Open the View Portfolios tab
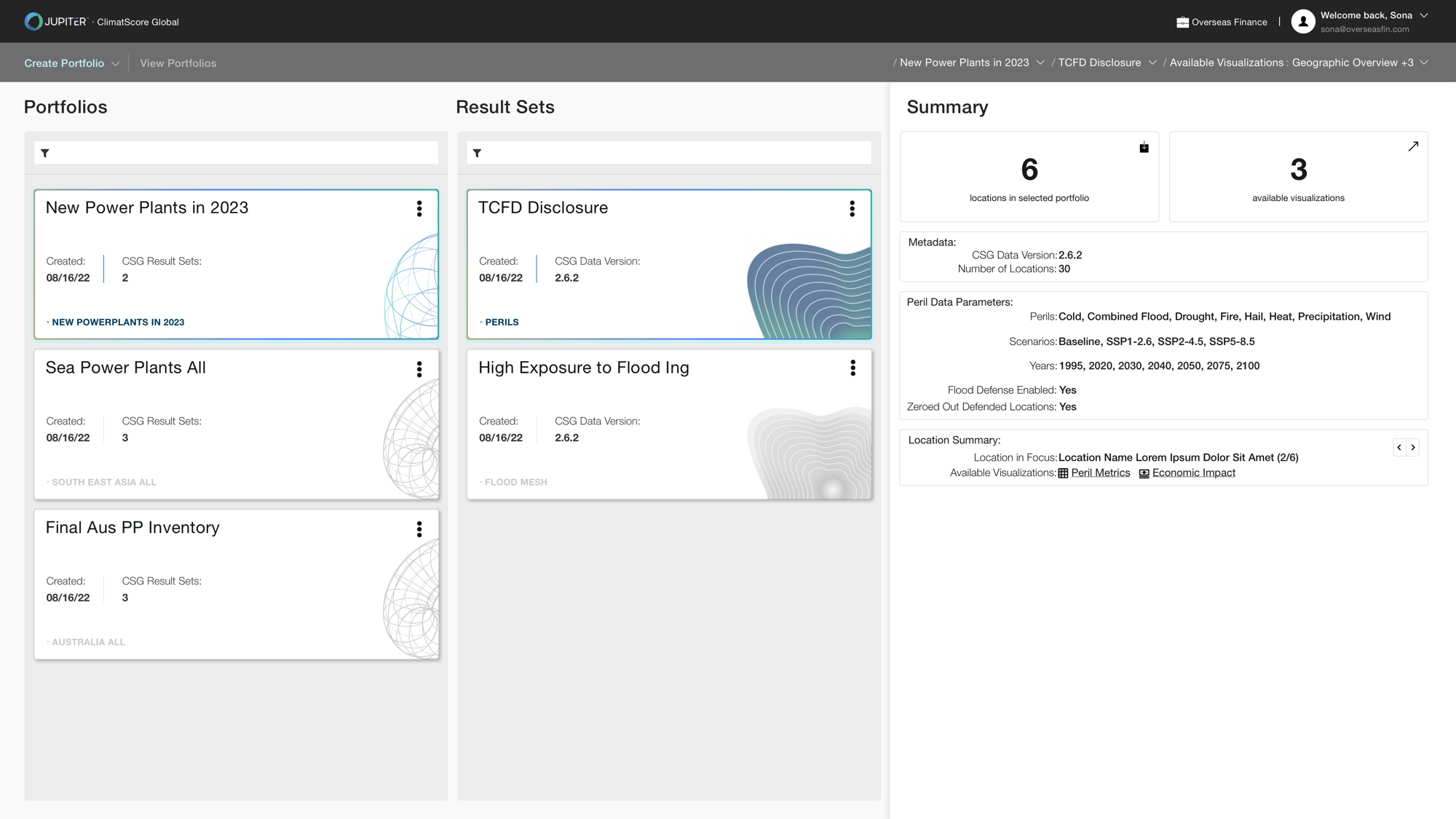The image size is (1456, 819). point(178,63)
